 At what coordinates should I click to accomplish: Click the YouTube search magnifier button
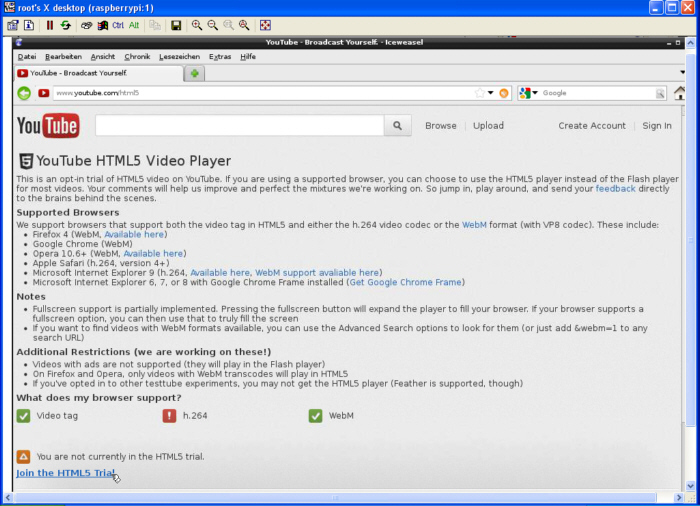click(x=397, y=126)
